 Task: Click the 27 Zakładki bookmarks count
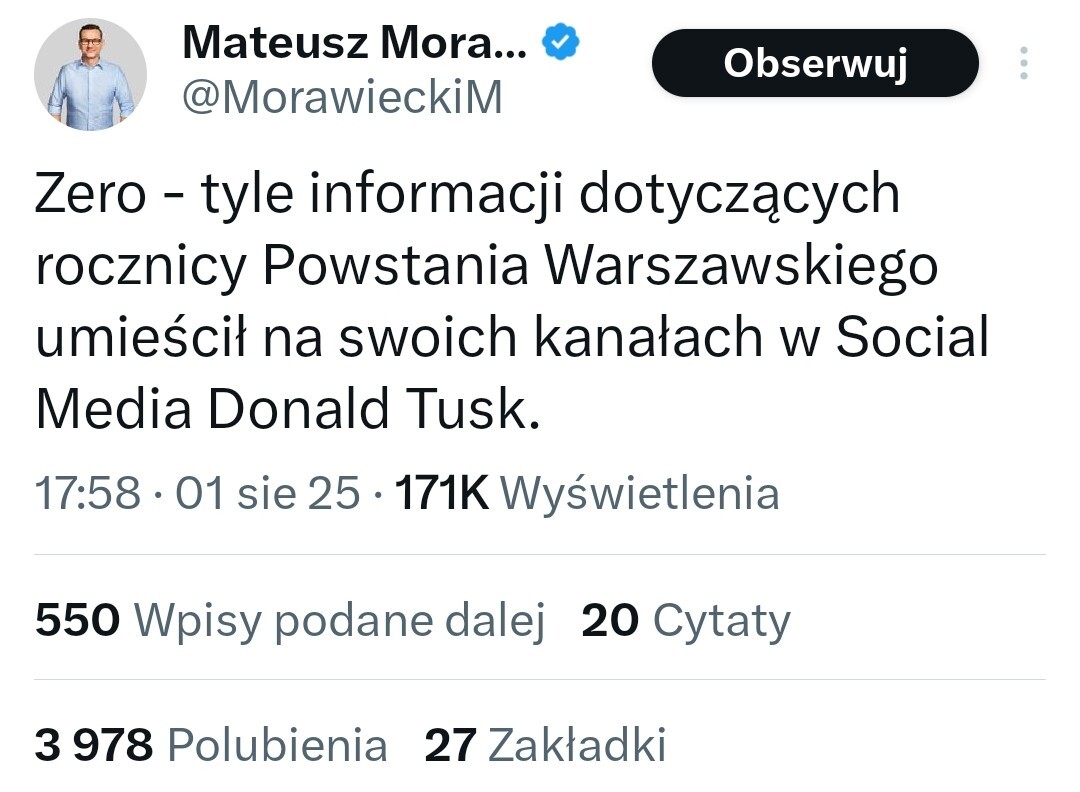pos(545,745)
